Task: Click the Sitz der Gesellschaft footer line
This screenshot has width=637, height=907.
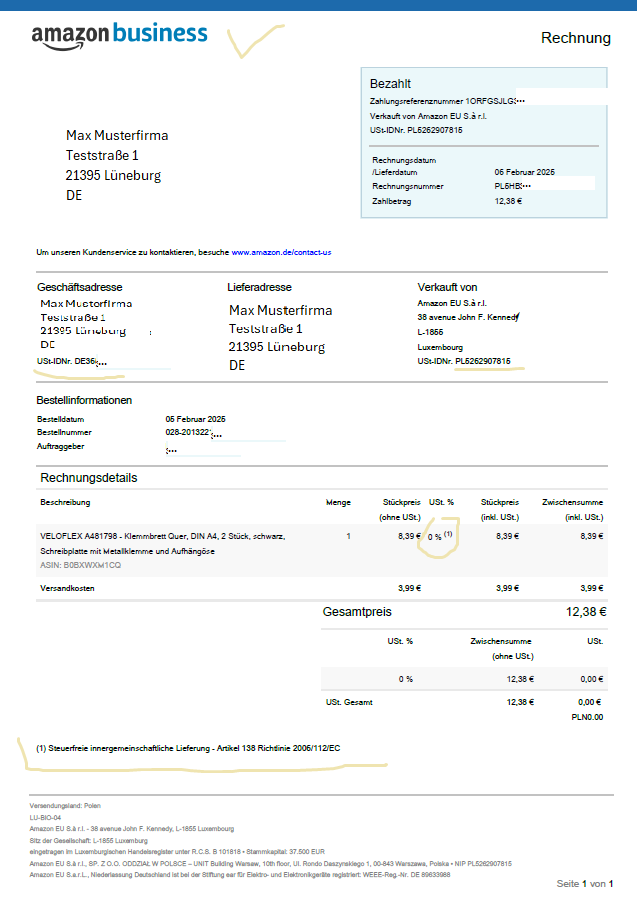Action: tap(89, 840)
